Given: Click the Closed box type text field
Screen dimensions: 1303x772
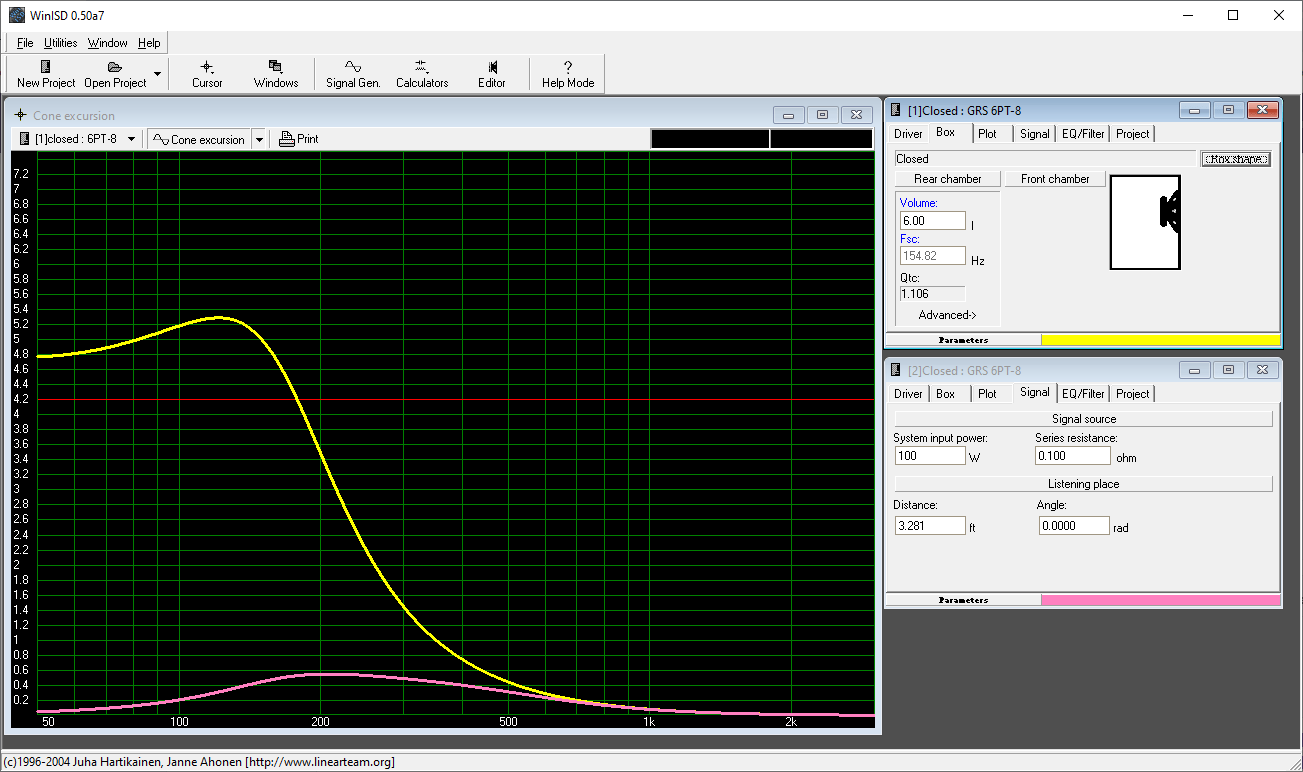Looking at the screenshot, I should tap(1045, 158).
